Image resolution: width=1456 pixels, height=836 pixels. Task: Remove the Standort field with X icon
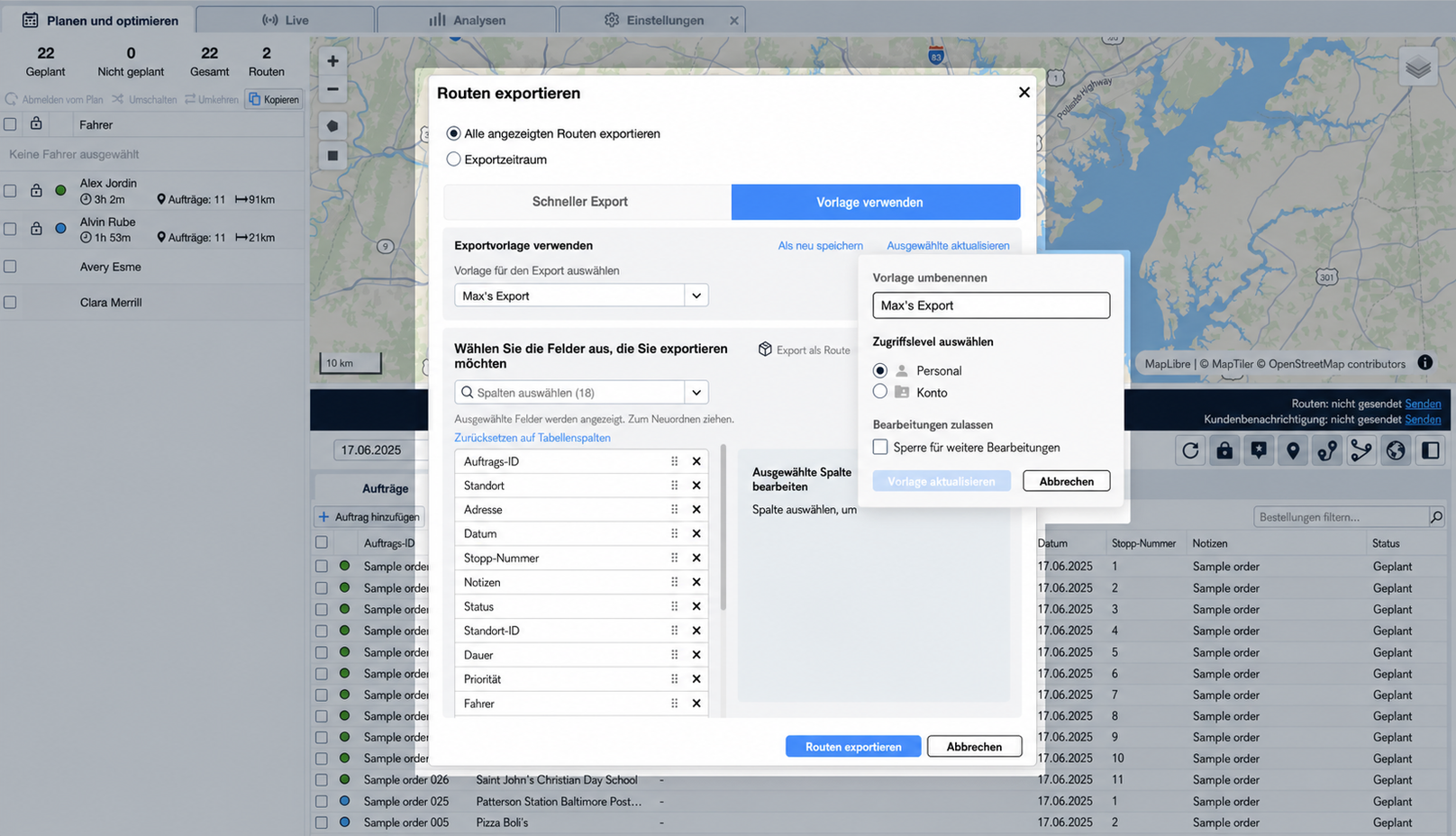[696, 486]
